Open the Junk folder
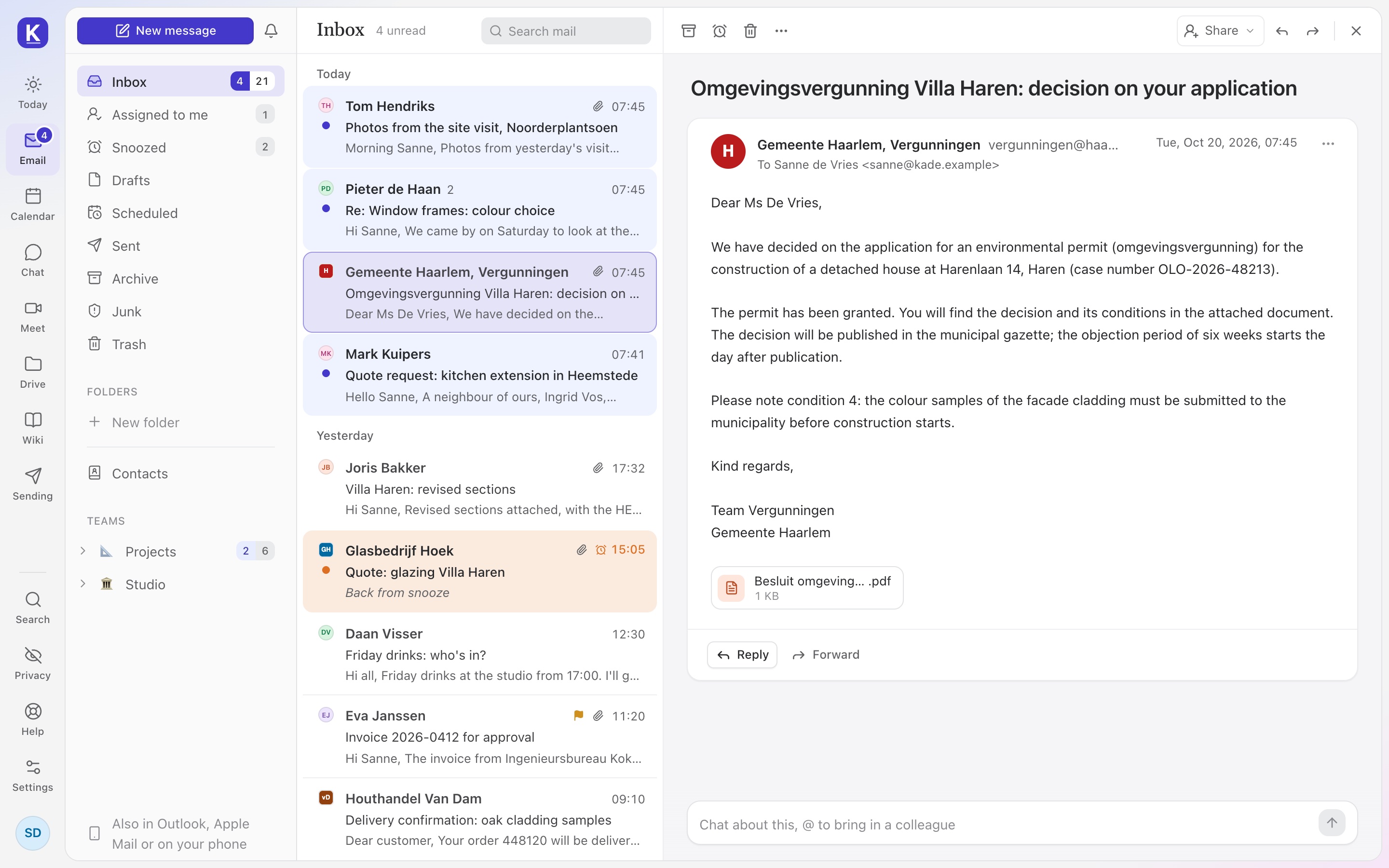1389x868 pixels. 181,311
